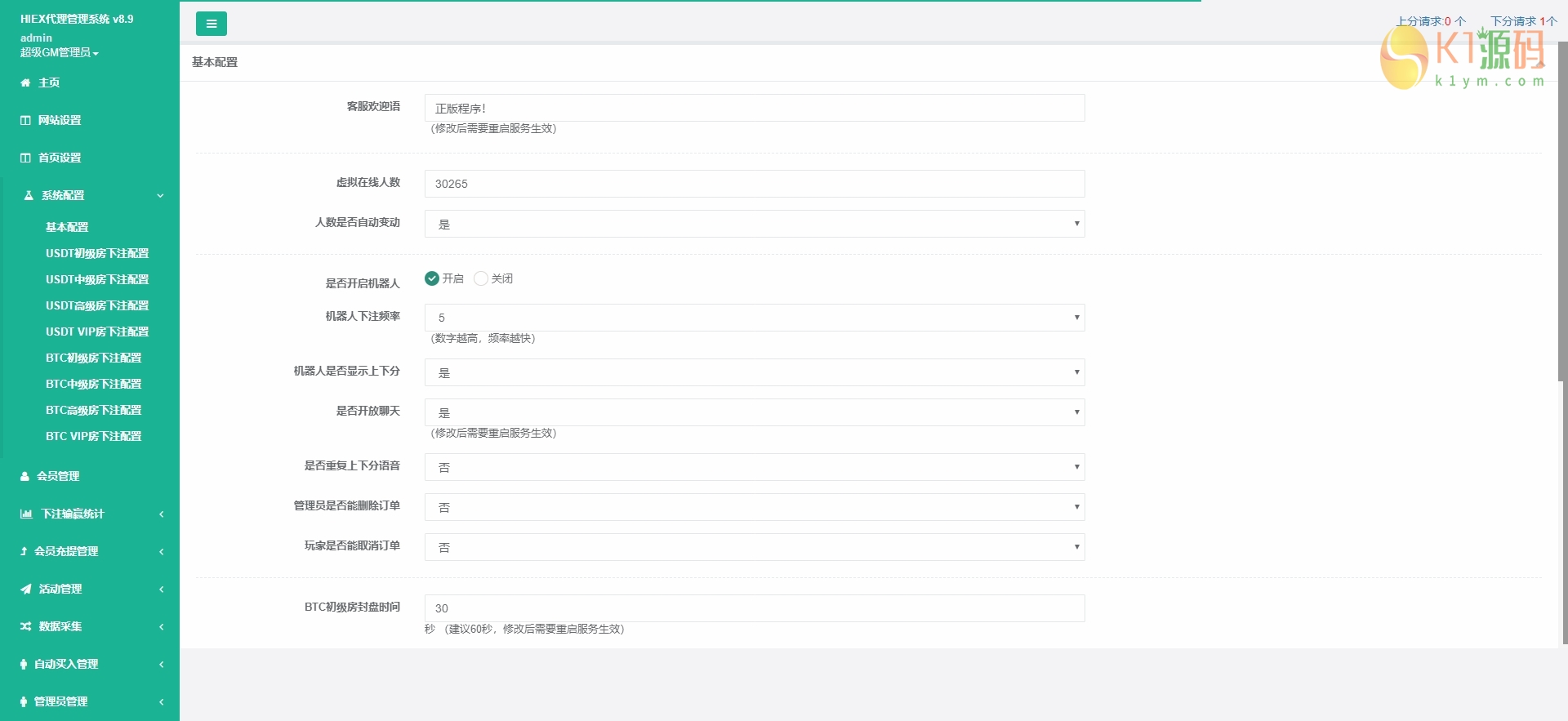Click the 系统配置 flask icon
This screenshot has height=721, width=1568.
point(29,195)
